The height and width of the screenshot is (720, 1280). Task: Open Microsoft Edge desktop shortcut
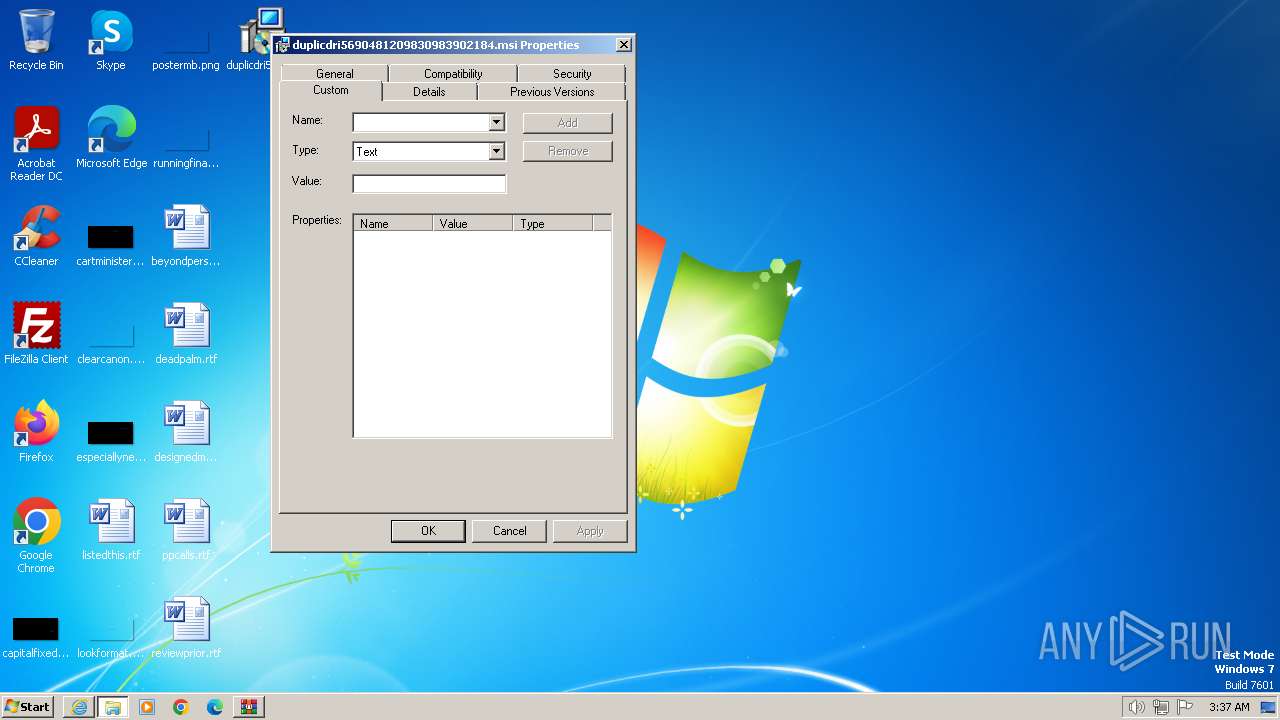coord(111,138)
